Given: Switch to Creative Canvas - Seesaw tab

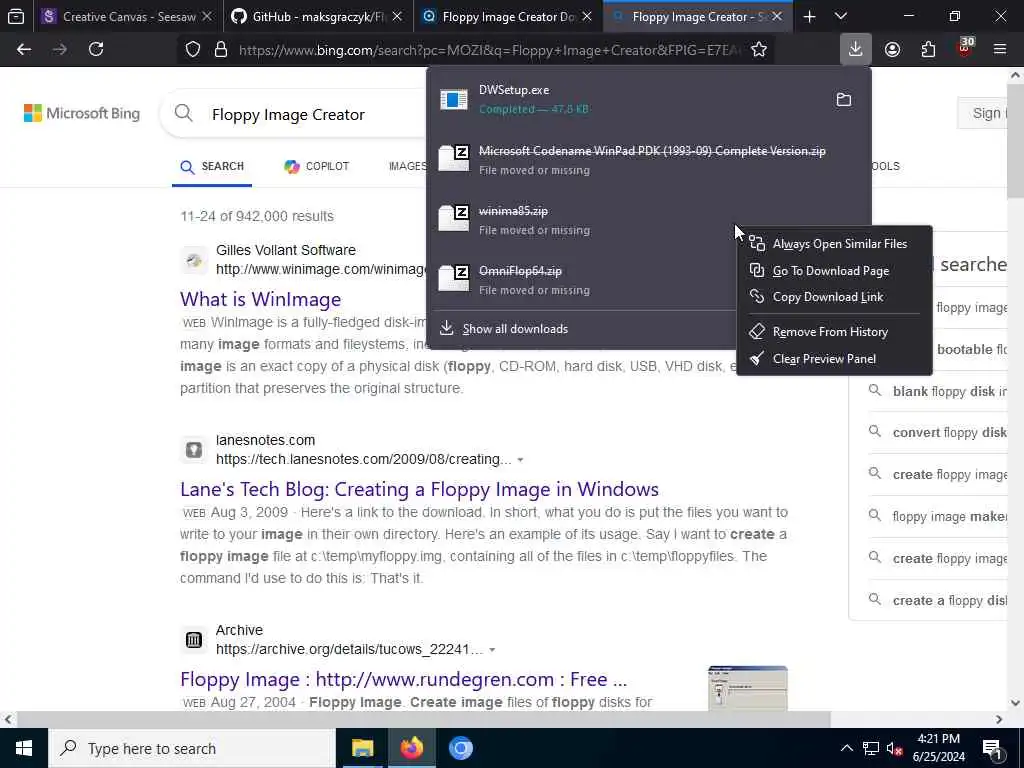Looking at the screenshot, I should (x=128, y=16).
